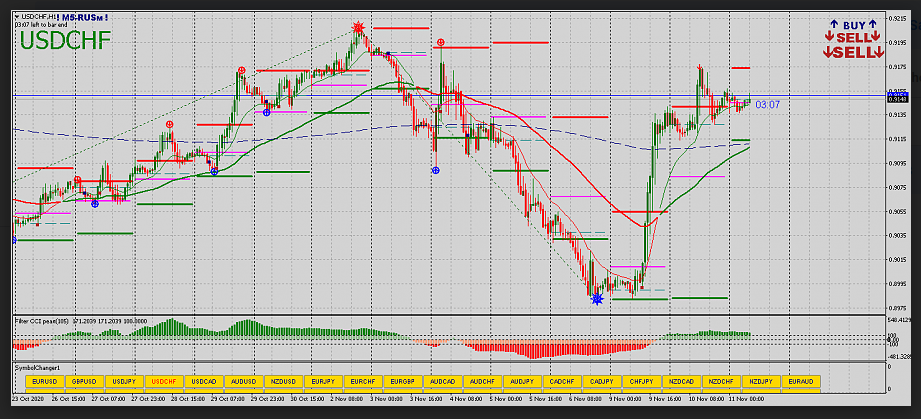Open the USDCAD chart button
The width and height of the screenshot is (921, 419).
pos(204,381)
